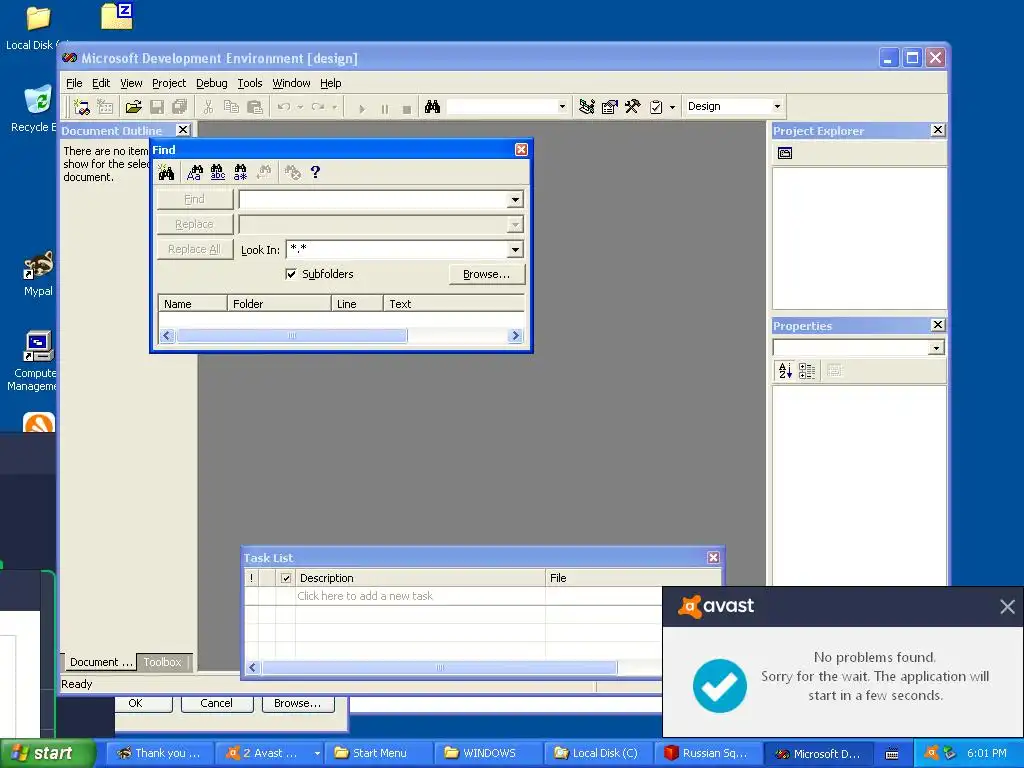Click the Paste clipboard icon

pos(255,107)
